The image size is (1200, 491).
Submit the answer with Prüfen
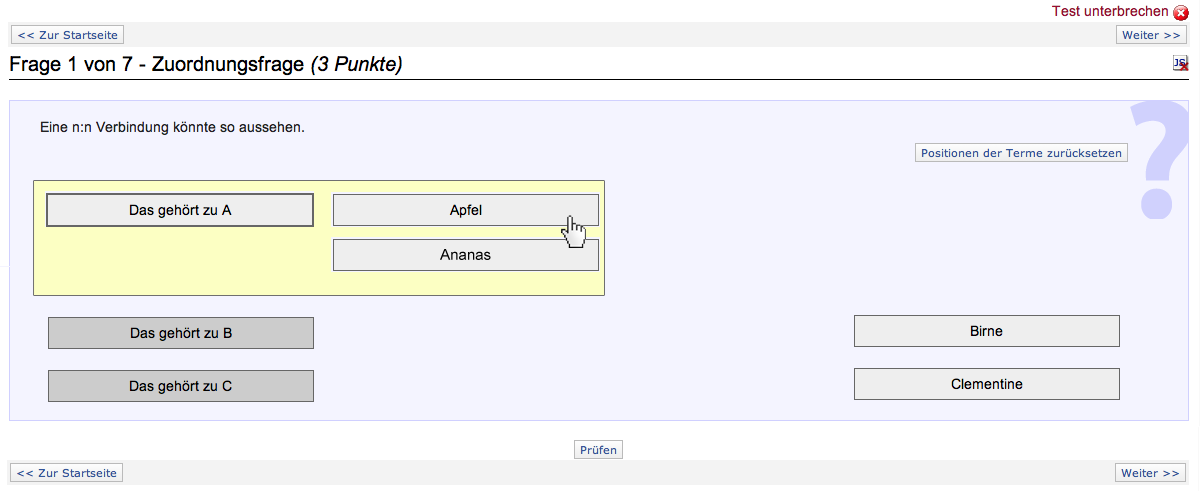pyautogui.click(x=599, y=450)
